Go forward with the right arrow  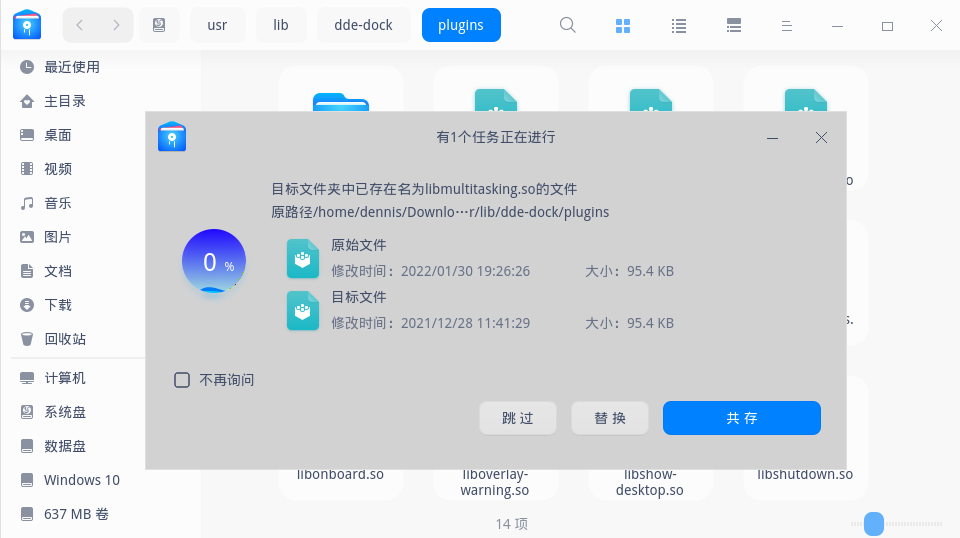tap(116, 25)
